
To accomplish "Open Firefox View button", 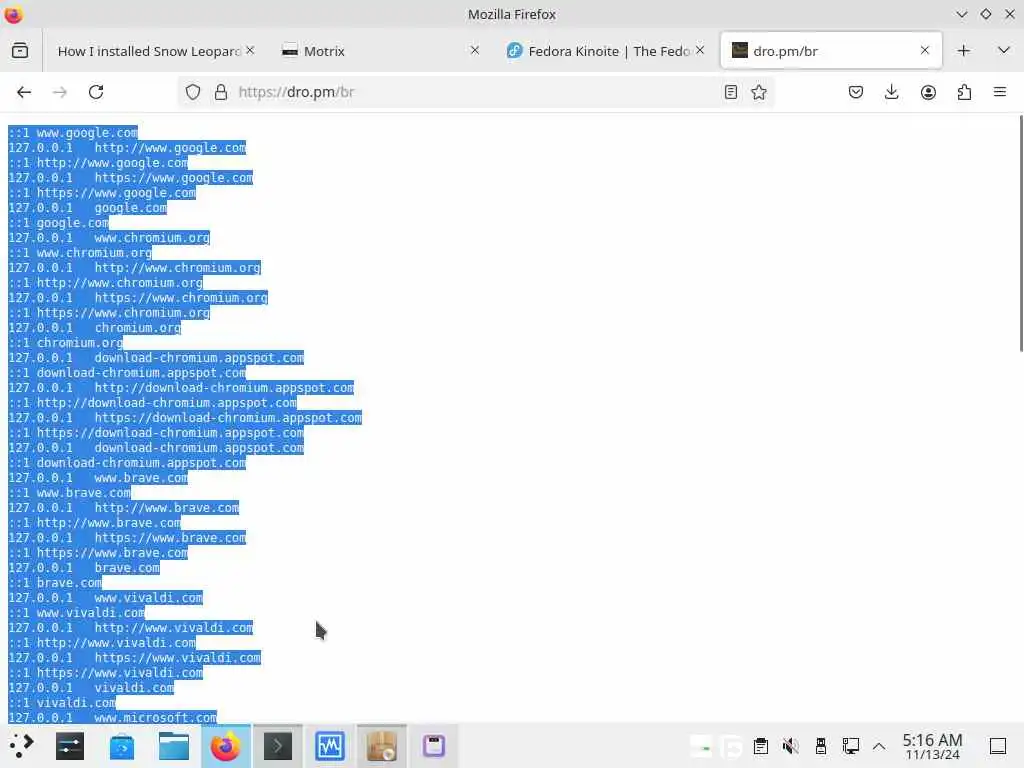I will tap(20, 50).
